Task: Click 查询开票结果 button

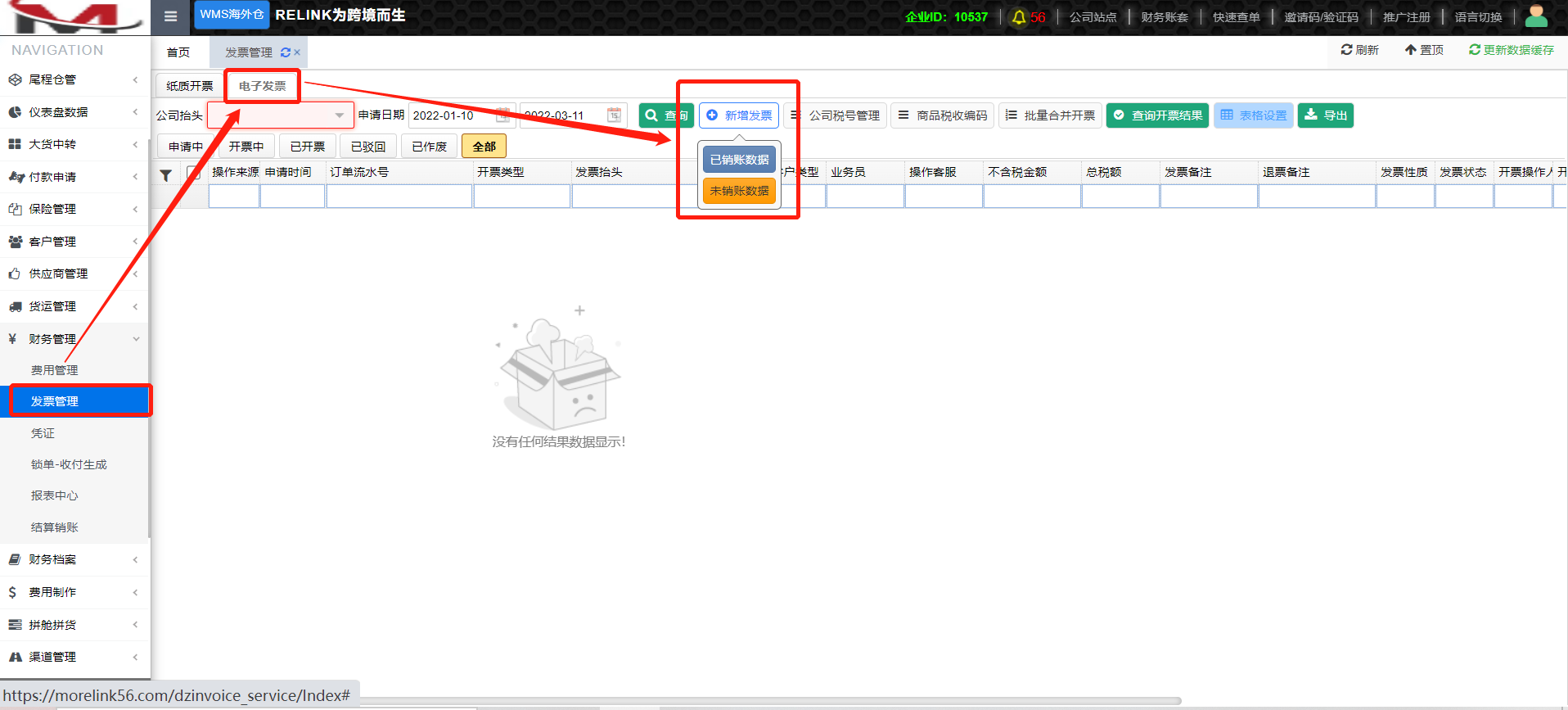Action: click(1158, 115)
